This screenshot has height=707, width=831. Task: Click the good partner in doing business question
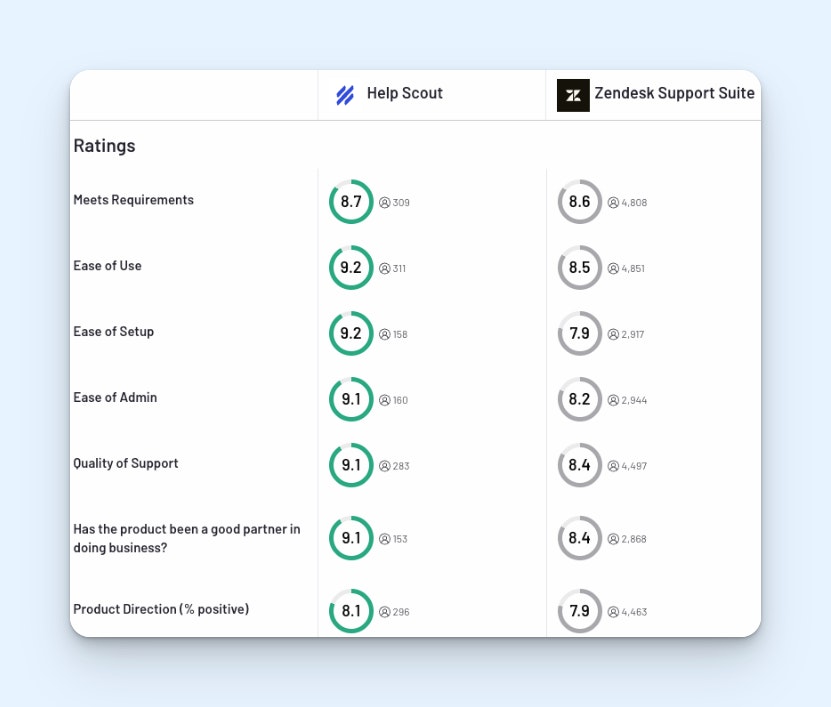[187, 538]
